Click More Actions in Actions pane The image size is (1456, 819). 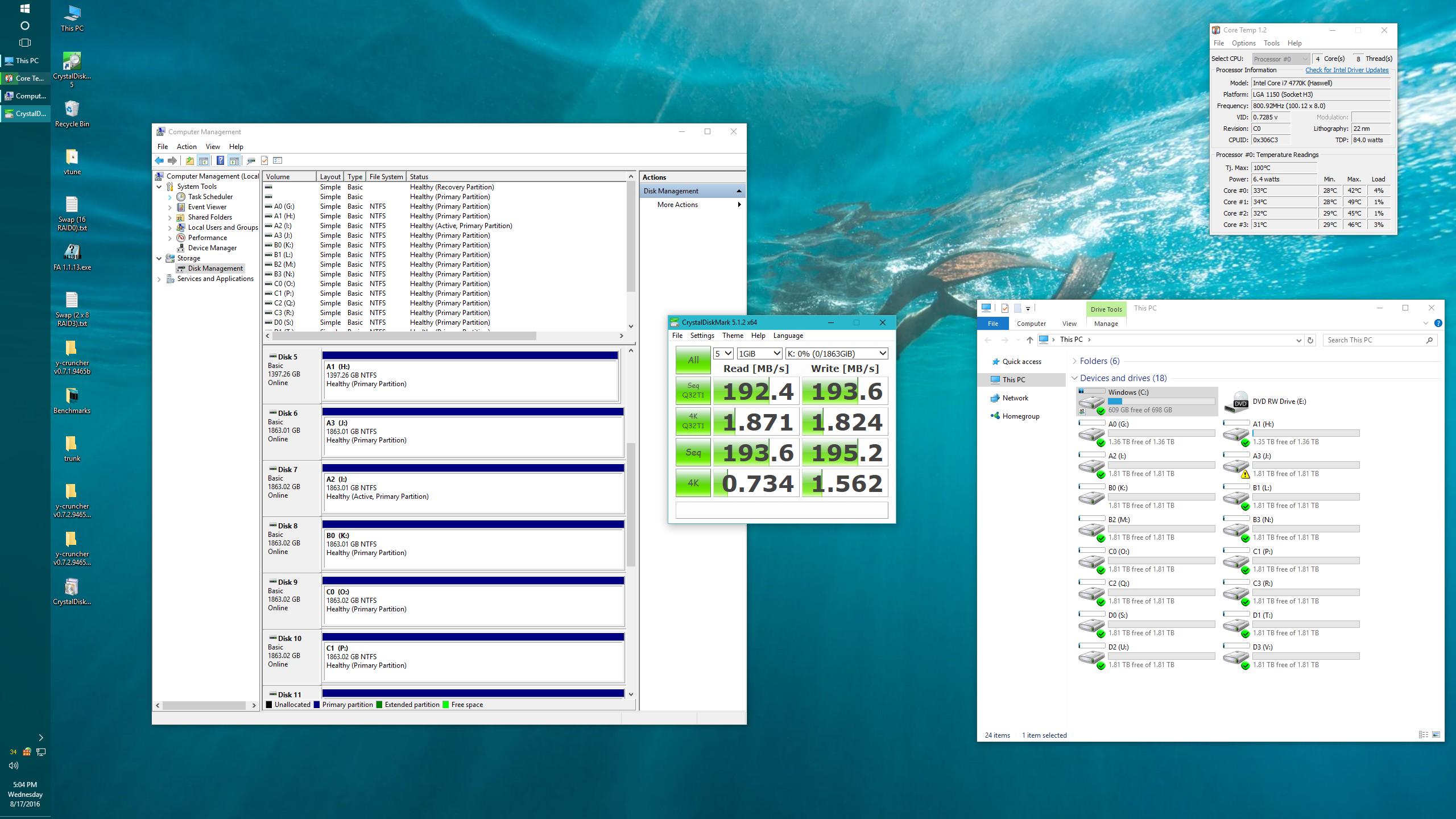(x=677, y=205)
